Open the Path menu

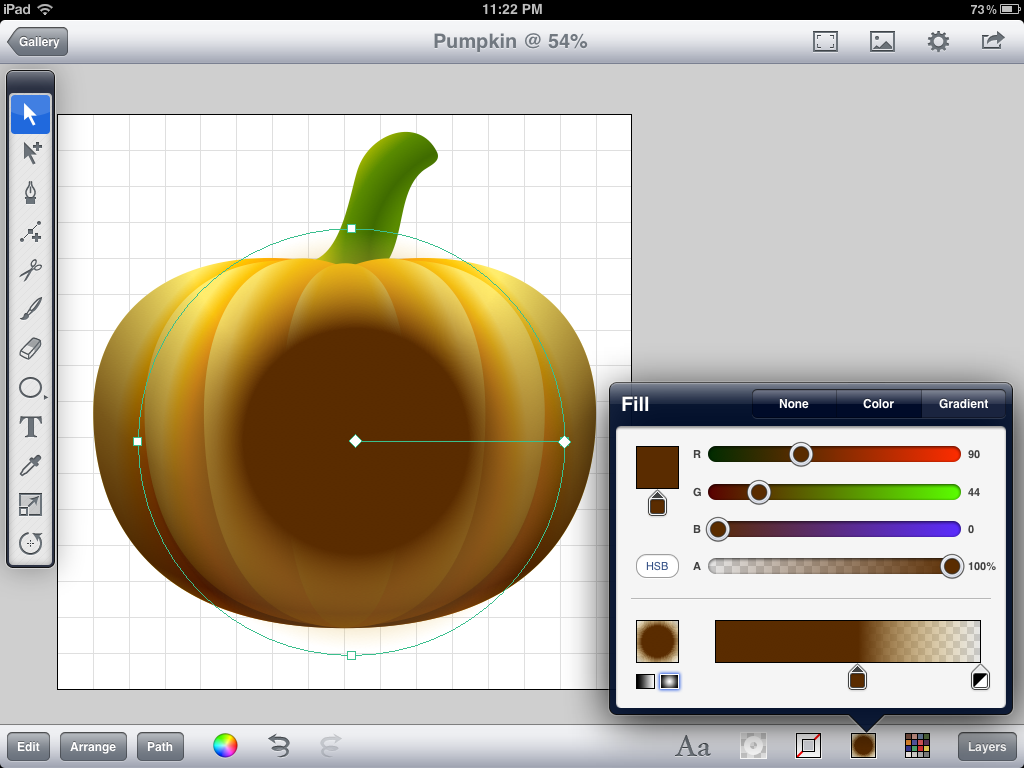pos(160,746)
